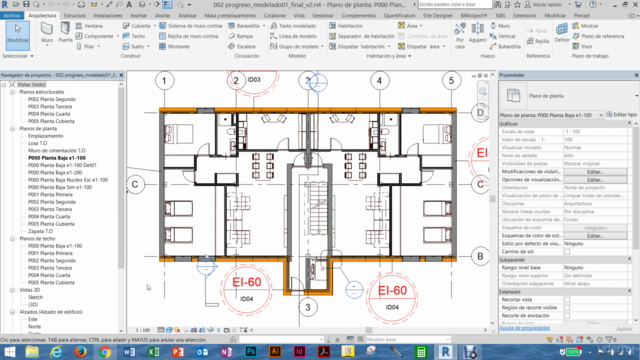Image resolution: width=640 pixels, height=360 pixels.
Task: Pick the Ventana window tool
Action: [89, 26]
